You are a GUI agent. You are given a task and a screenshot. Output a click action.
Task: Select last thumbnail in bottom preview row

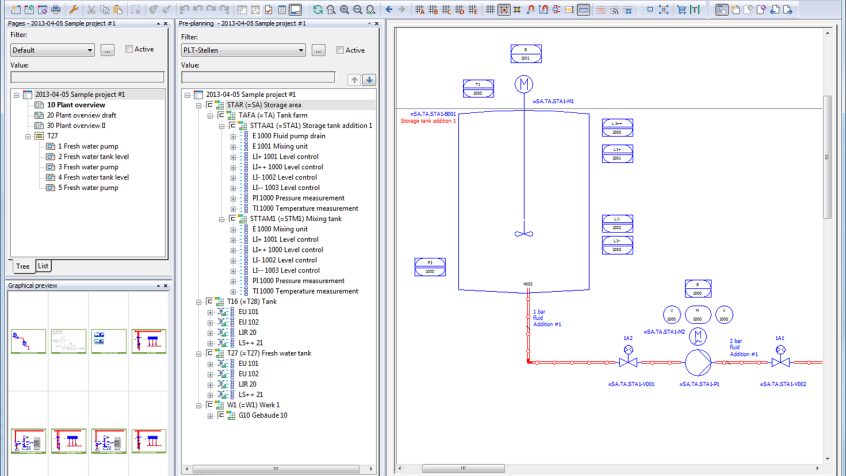149,441
